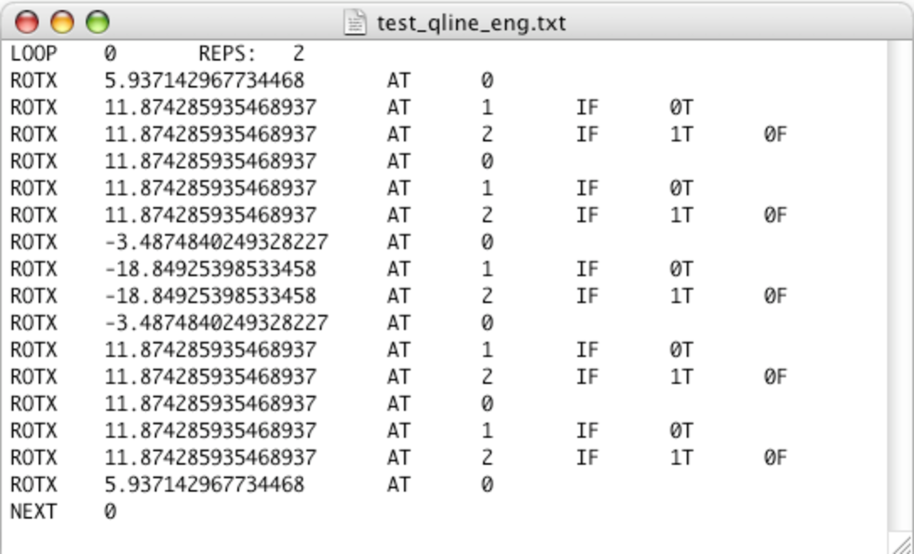Close the test_qline_eng.txt window

[x=27, y=22]
